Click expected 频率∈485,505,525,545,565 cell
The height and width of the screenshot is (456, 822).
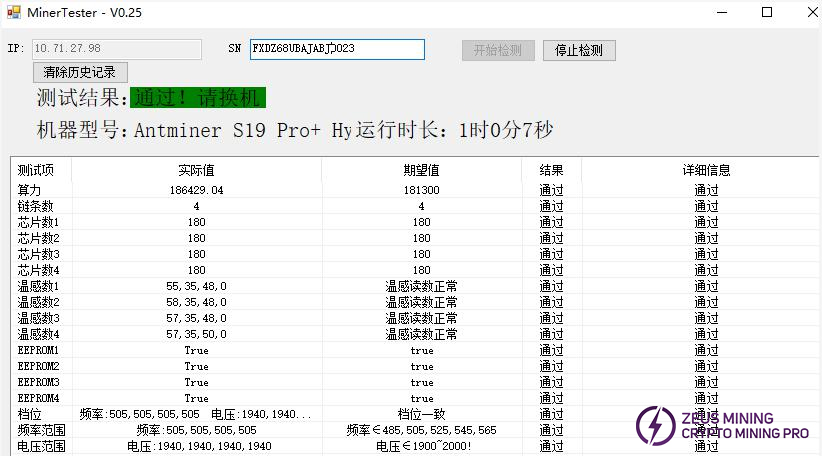pyautogui.click(x=421, y=430)
